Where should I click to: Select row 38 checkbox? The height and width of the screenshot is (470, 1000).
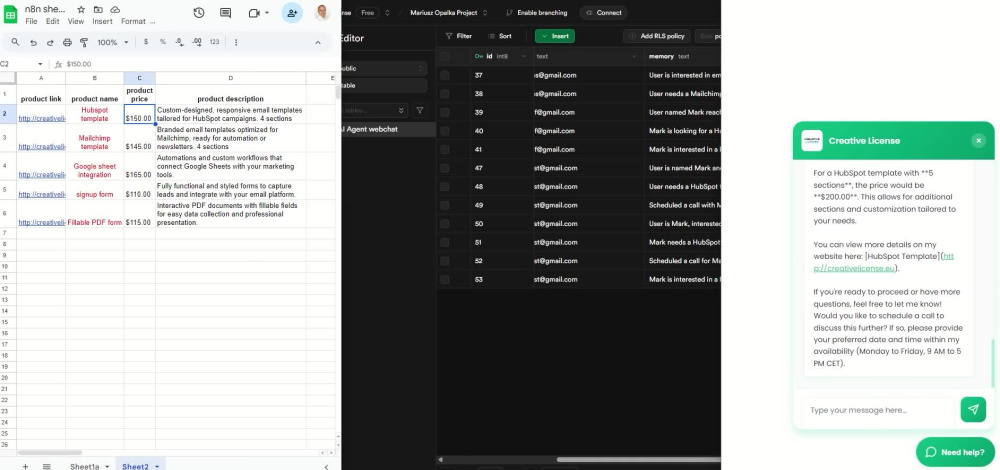pos(445,93)
